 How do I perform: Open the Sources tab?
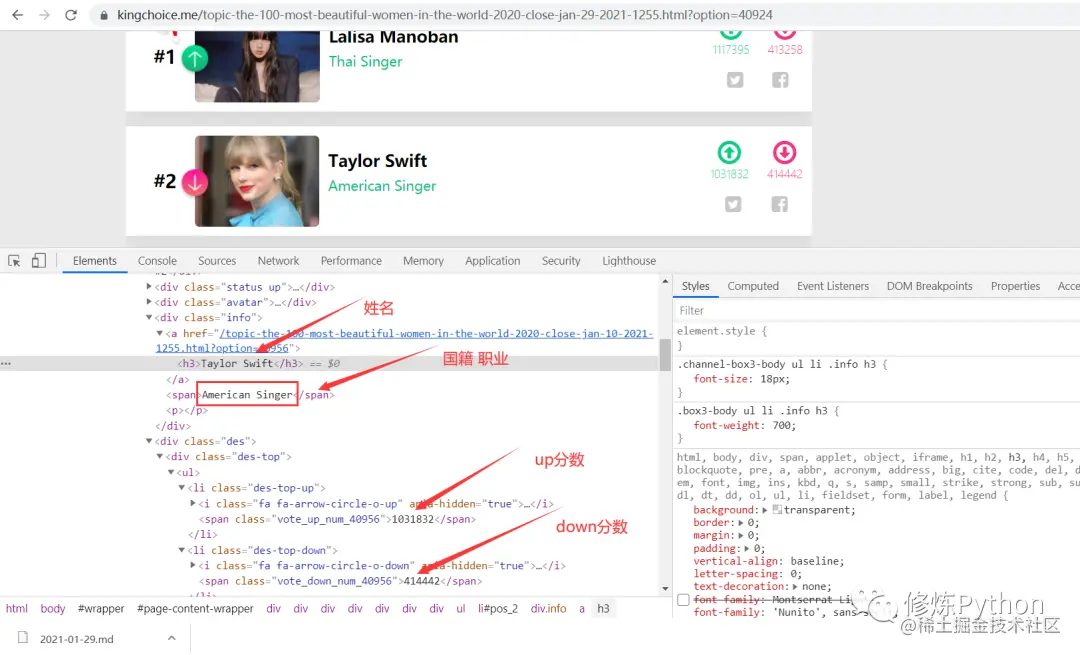[x=217, y=261]
